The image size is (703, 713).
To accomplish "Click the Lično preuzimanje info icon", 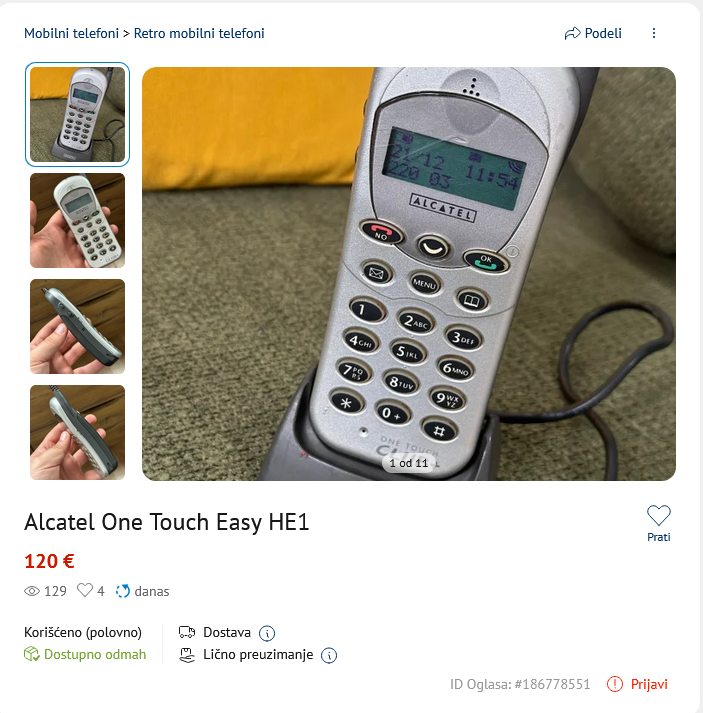I will point(329,655).
